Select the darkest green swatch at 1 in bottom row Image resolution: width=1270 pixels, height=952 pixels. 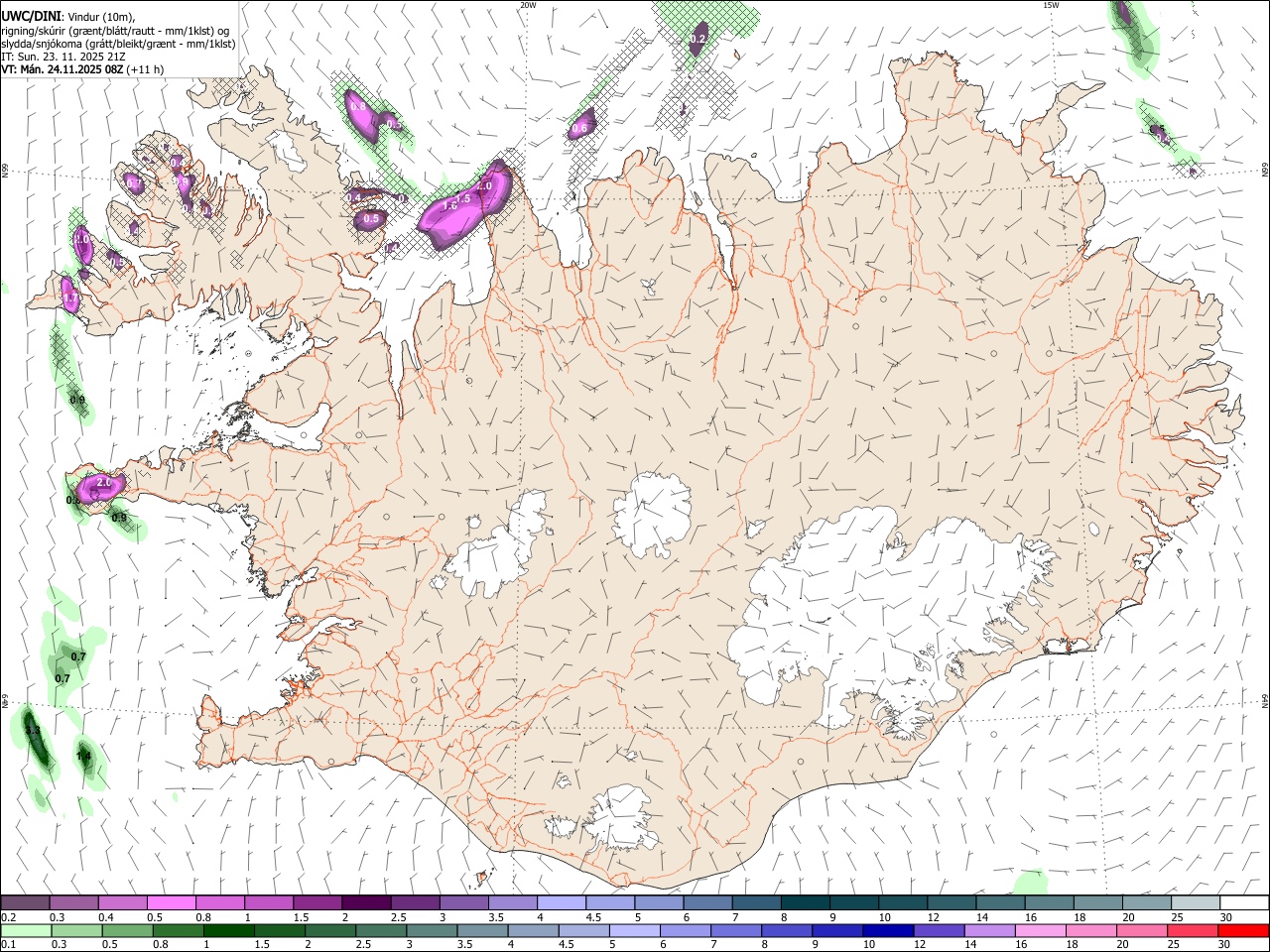(228, 930)
